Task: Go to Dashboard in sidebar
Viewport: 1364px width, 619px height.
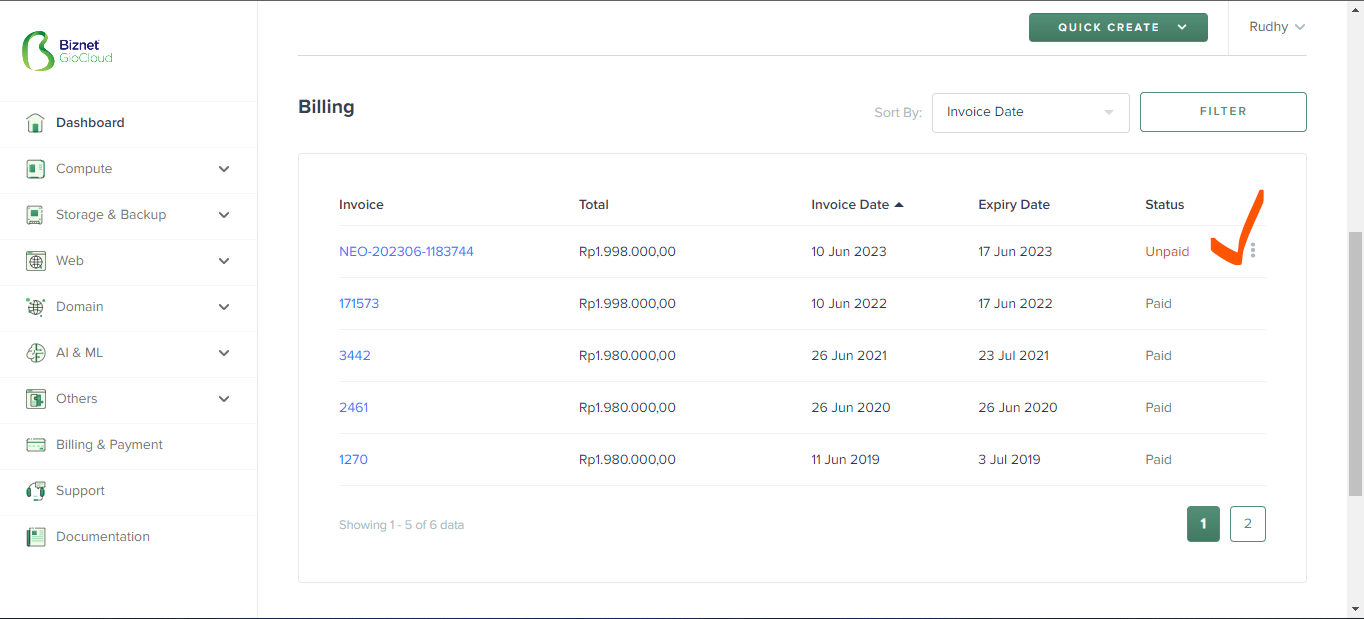Action: 90,123
